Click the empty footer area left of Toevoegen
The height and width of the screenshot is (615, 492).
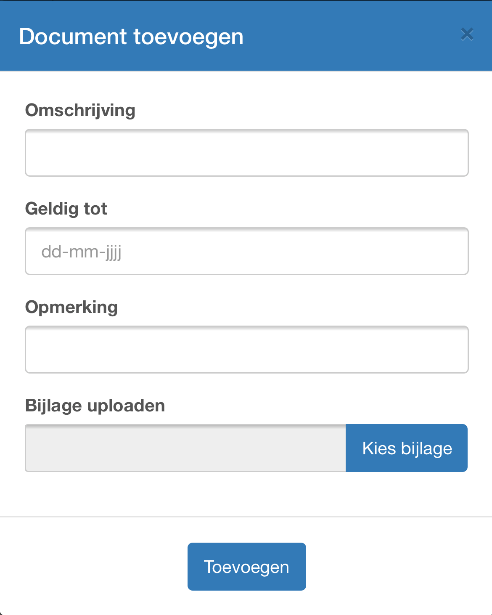click(x=94, y=567)
